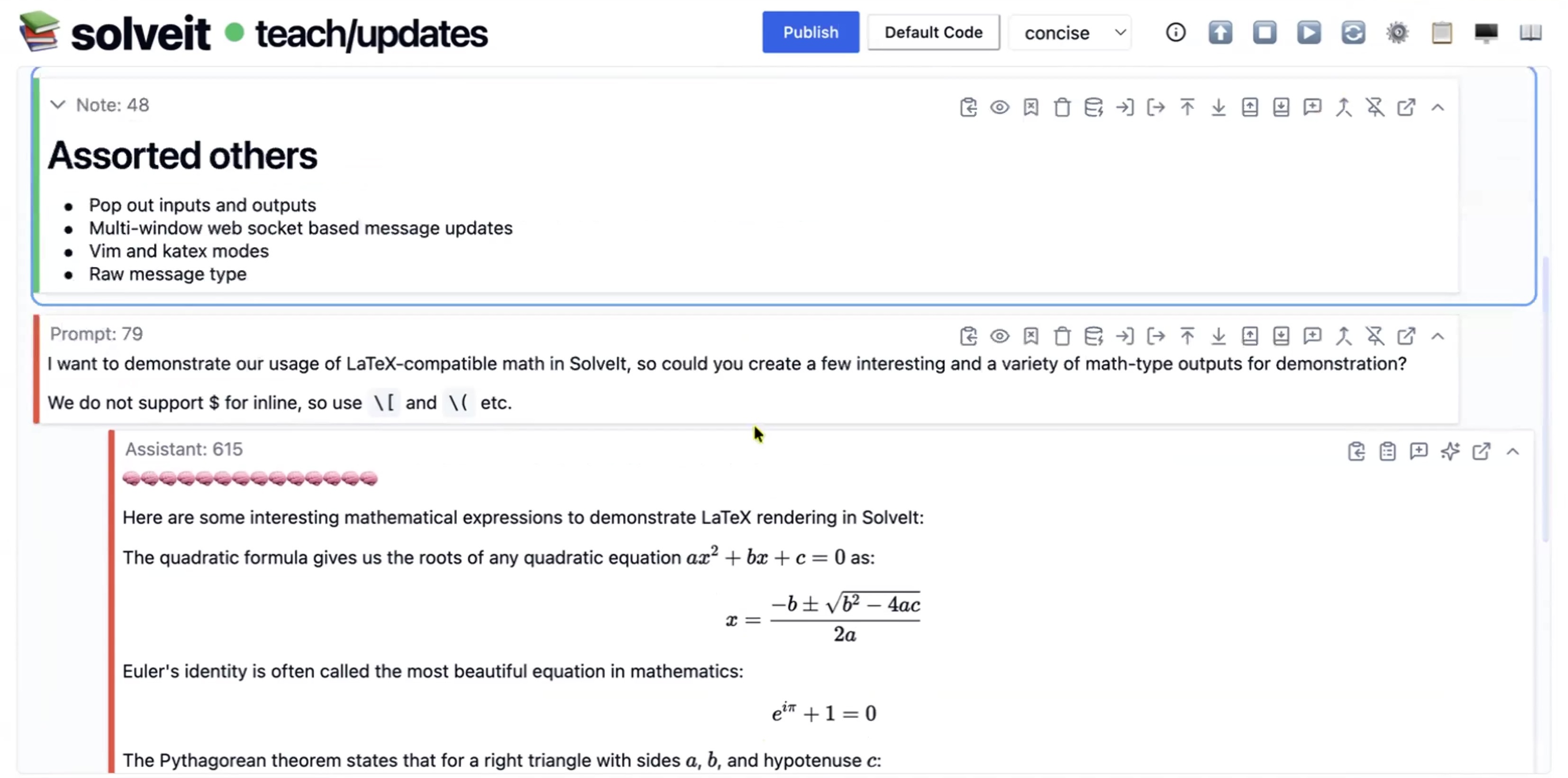This screenshot has height=778, width=1568.
Task: Toggle the crossed-out pin icon on Note 48
Action: point(1375,108)
